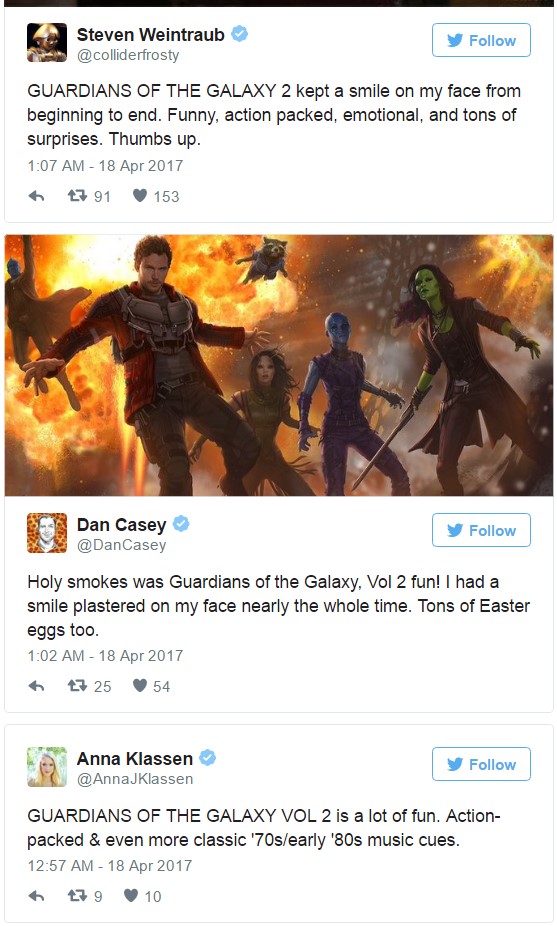
Task: Open the 1:07 AM - 18 Apr 2017 timestamp
Action: tap(105, 165)
